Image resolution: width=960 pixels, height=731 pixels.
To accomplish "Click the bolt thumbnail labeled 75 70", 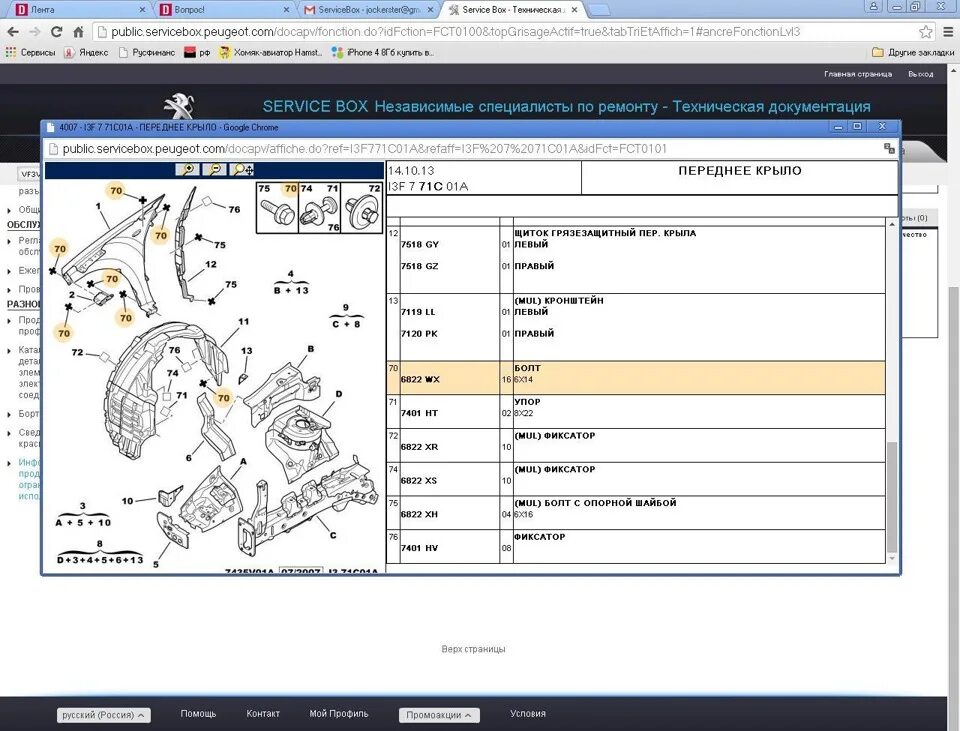I will 277,208.
